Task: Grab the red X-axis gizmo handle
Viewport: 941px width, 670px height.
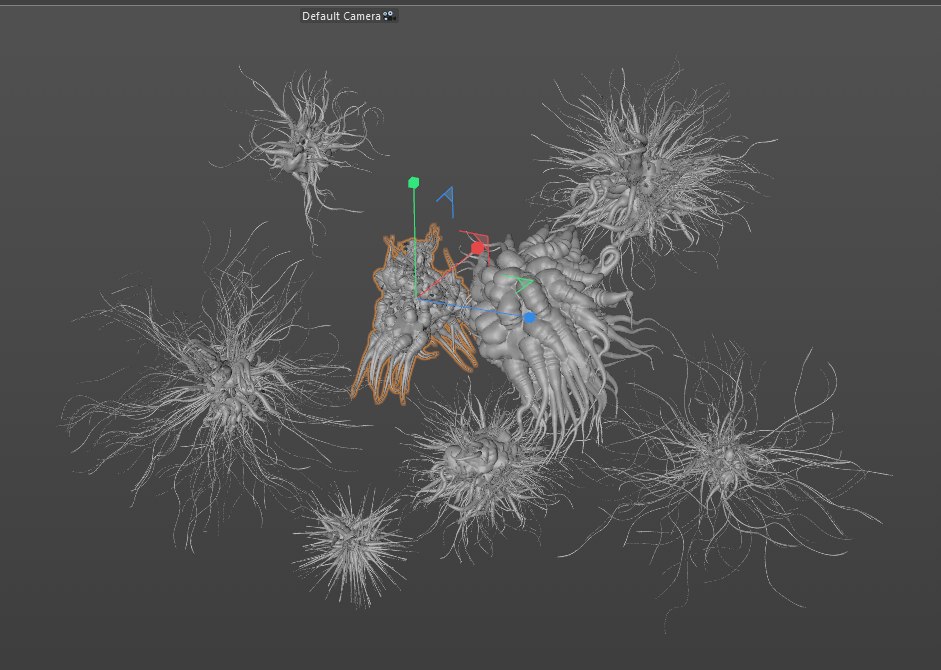Action: pyautogui.click(x=478, y=248)
